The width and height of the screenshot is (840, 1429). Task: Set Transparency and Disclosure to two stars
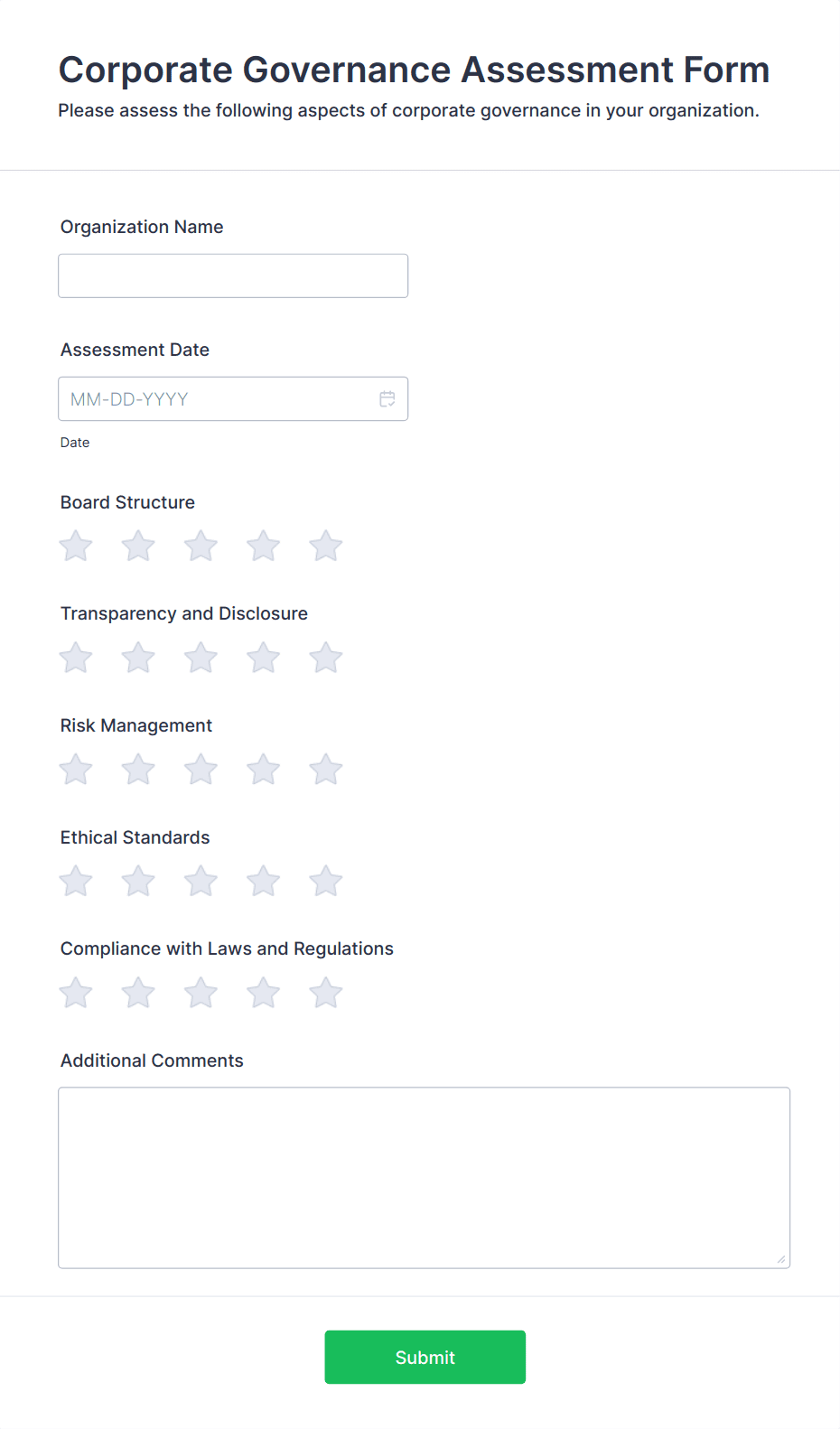click(x=138, y=658)
